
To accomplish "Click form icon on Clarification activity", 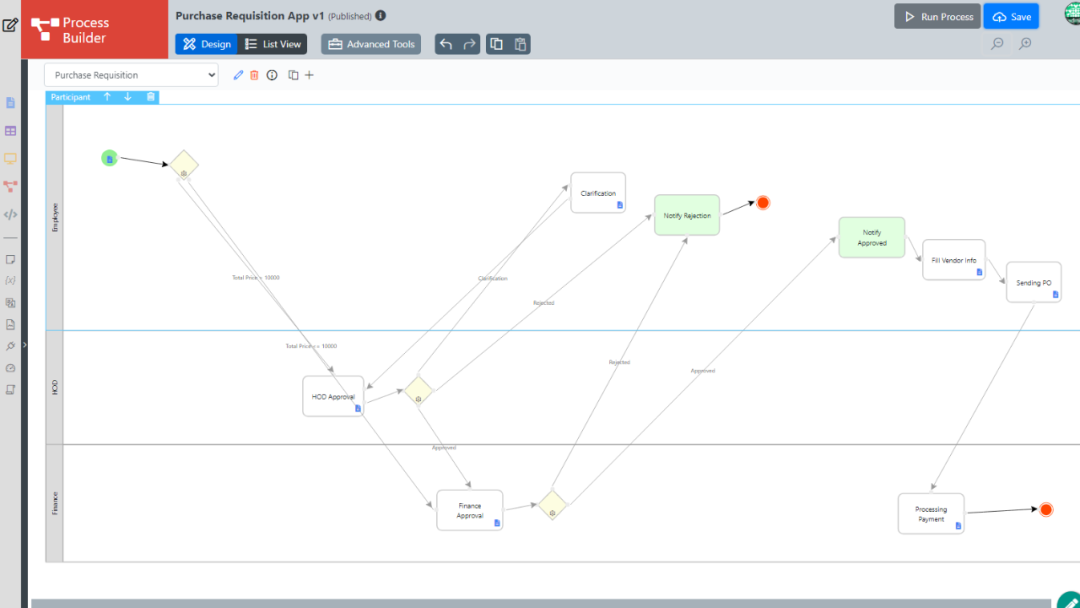I will tap(620, 205).
